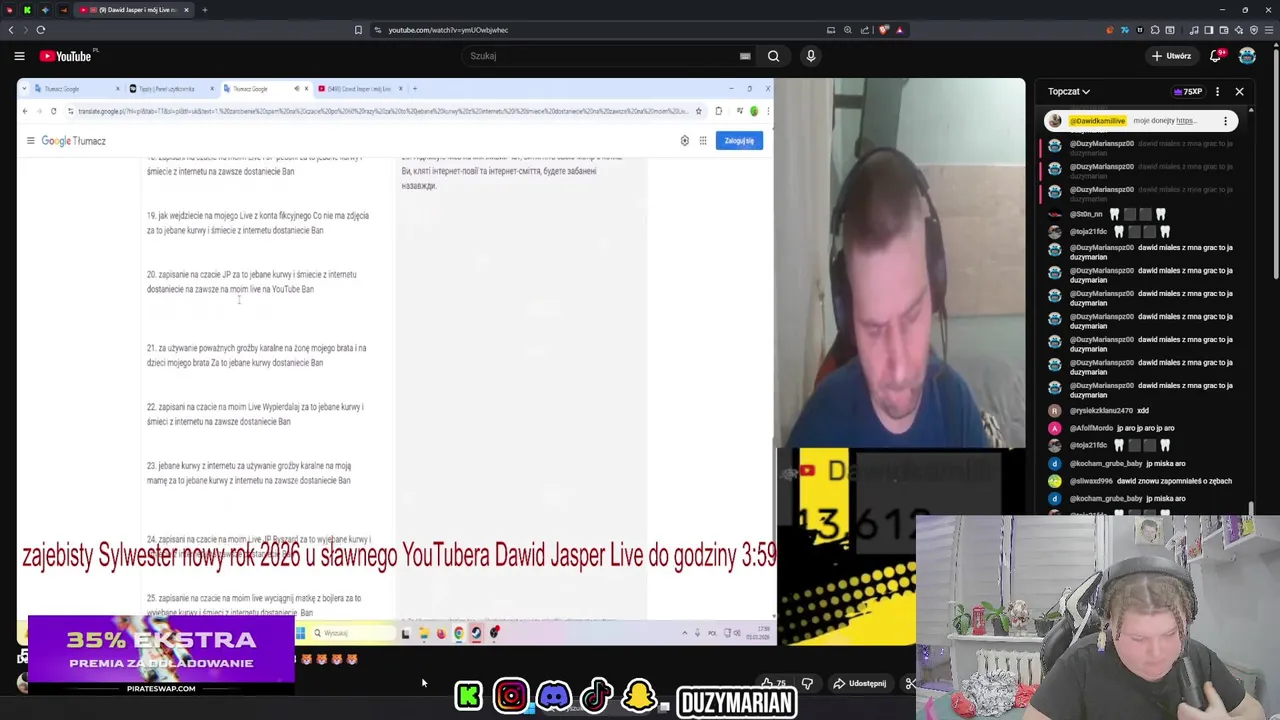
Task: Open the blue 7TV extension icon
Action: pos(1125,30)
